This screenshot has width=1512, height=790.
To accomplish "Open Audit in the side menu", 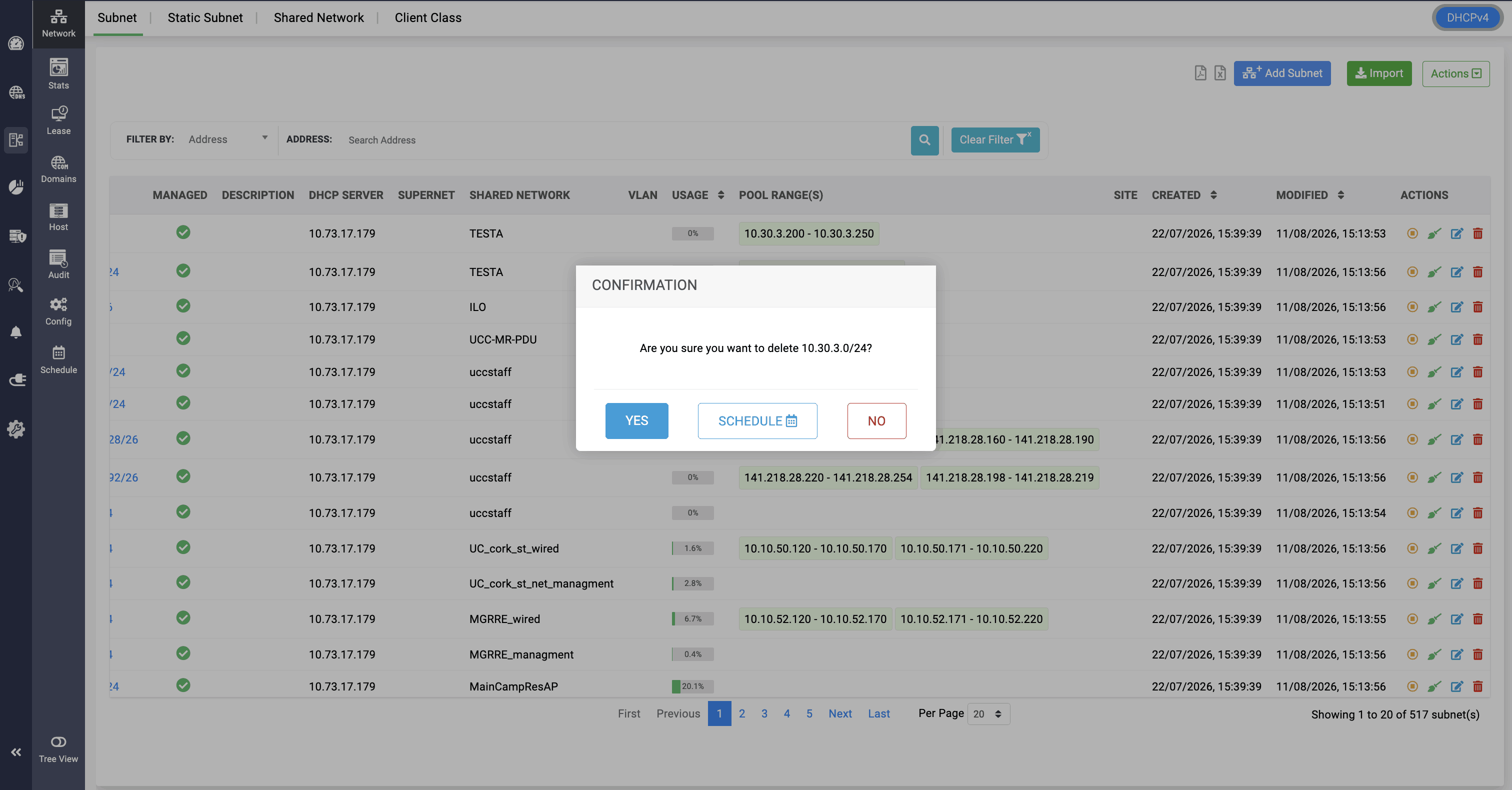I will point(58,264).
